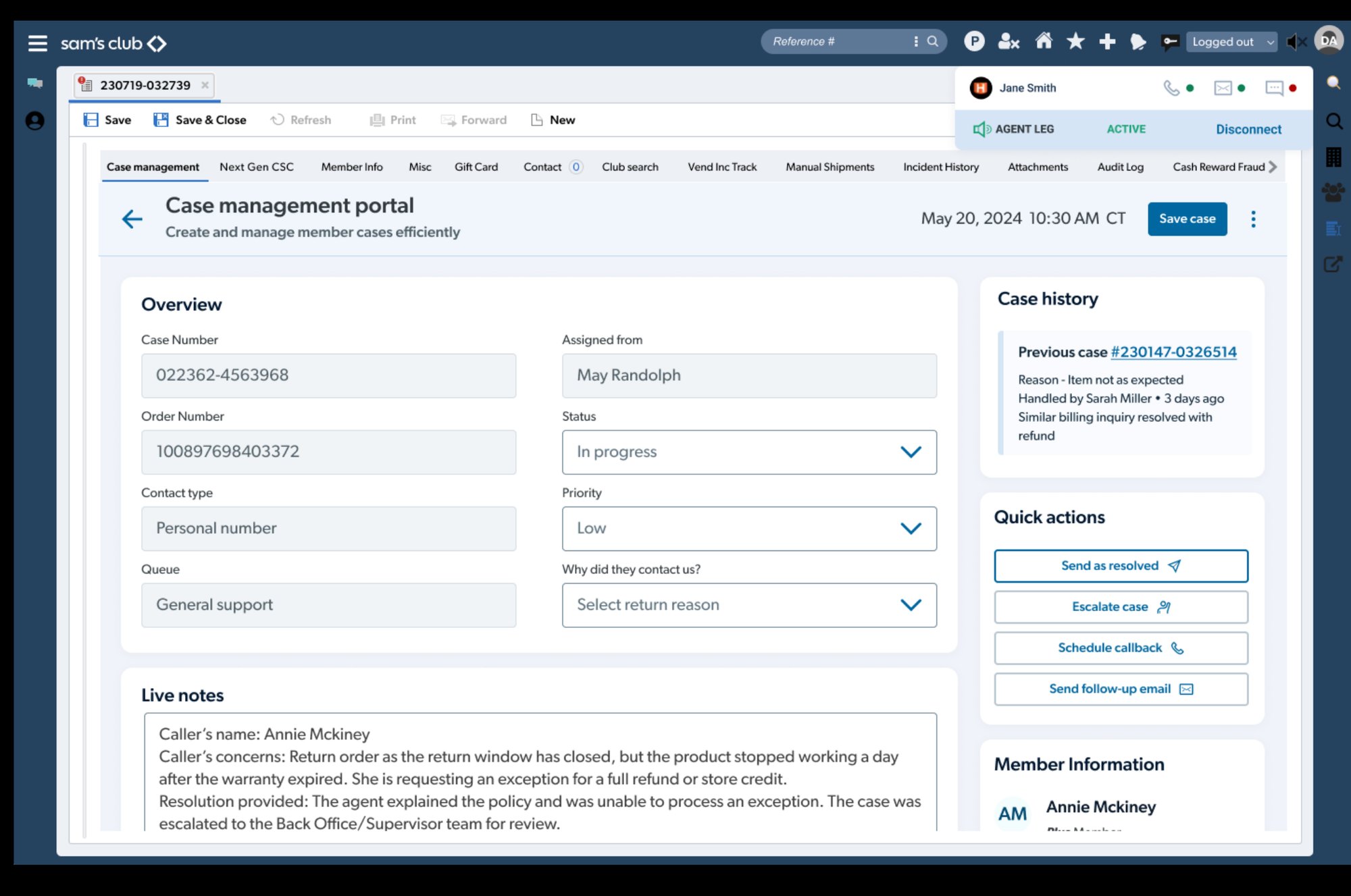
Task: Expand the Status dropdown showing In progress
Action: (x=749, y=452)
